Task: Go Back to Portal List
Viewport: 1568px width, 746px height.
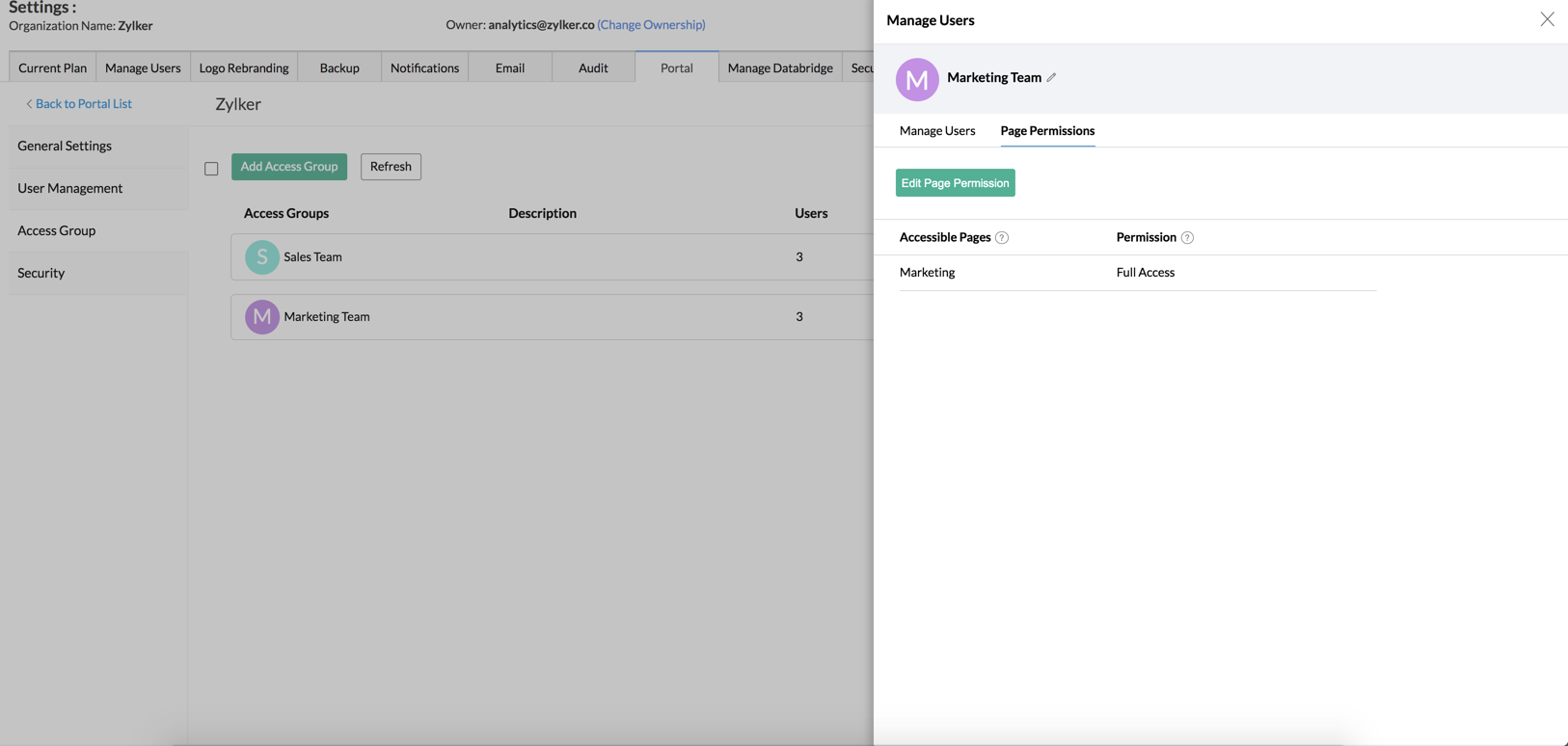Action: pos(83,104)
